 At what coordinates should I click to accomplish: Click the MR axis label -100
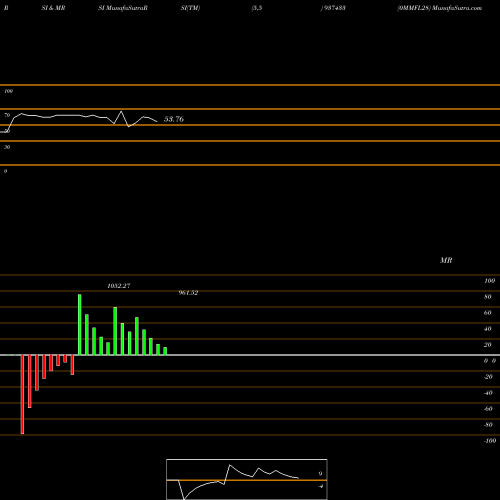(490, 441)
